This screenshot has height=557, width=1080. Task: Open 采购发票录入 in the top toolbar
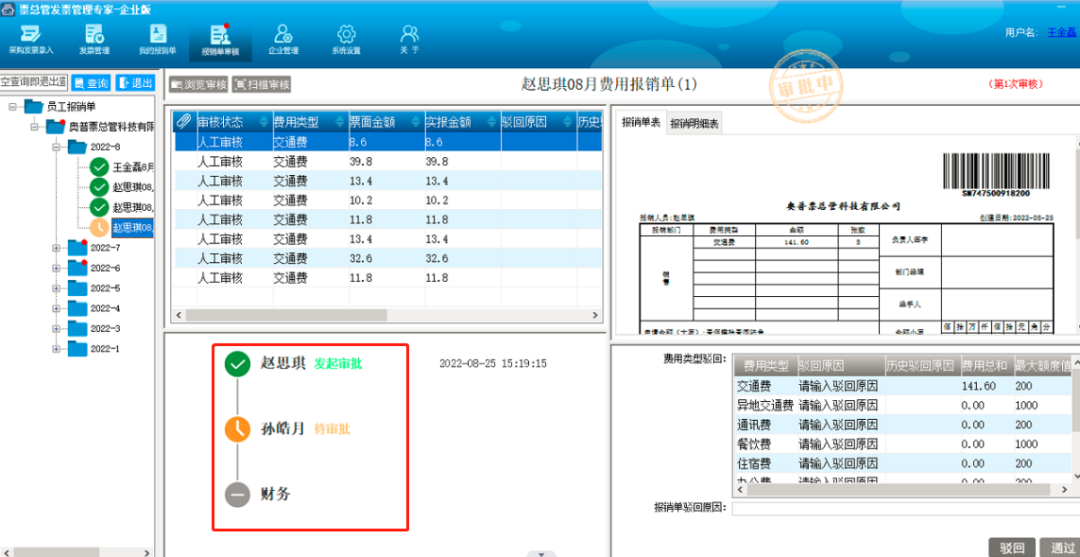click(x=30, y=38)
